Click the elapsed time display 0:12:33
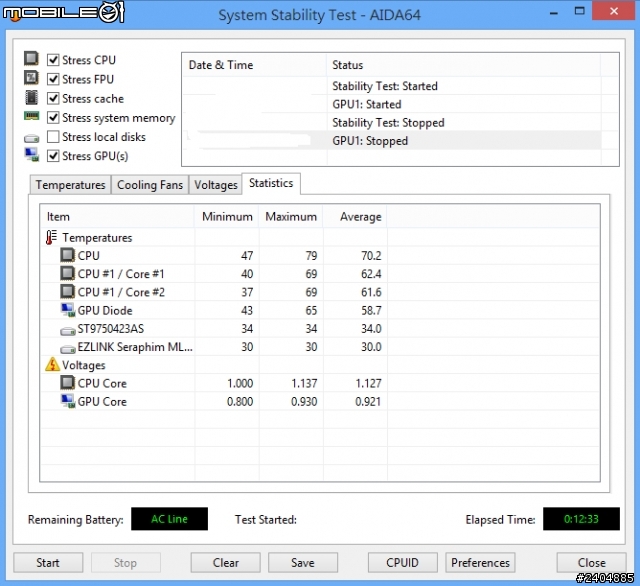640x586 pixels. [581, 519]
